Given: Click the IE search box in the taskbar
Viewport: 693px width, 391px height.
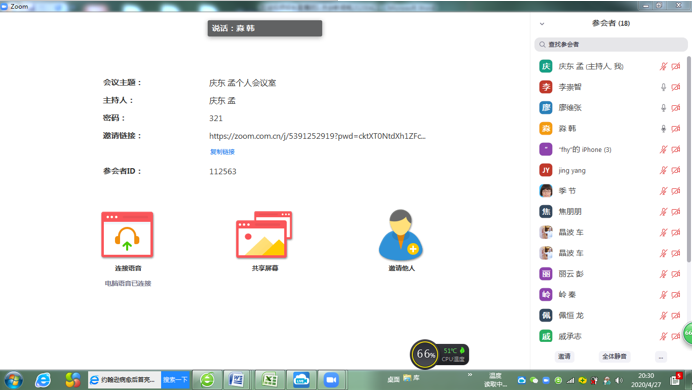Looking at the screenshot, I should [x=125, y=380].
